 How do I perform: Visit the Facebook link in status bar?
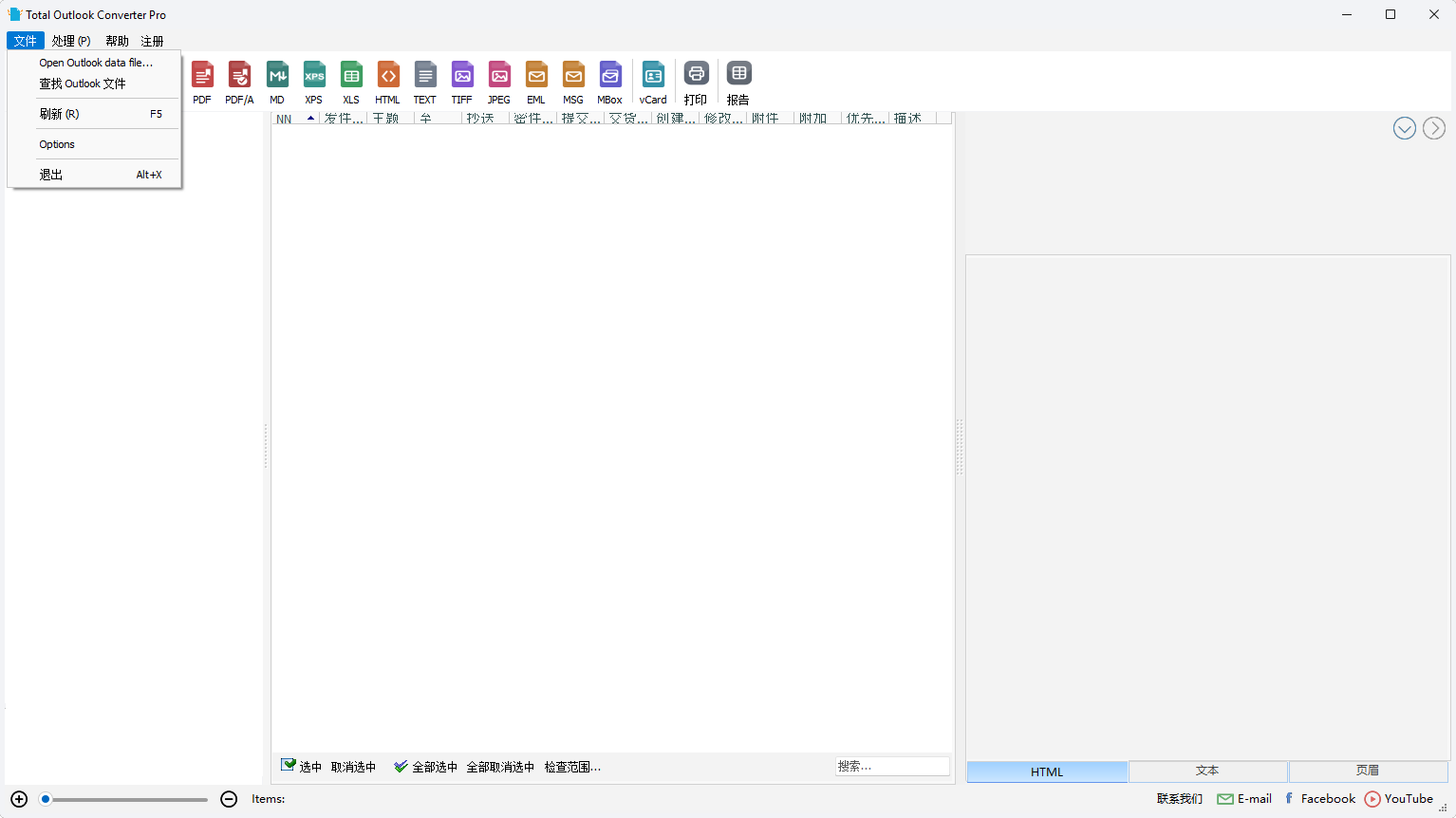(1320, 799)
